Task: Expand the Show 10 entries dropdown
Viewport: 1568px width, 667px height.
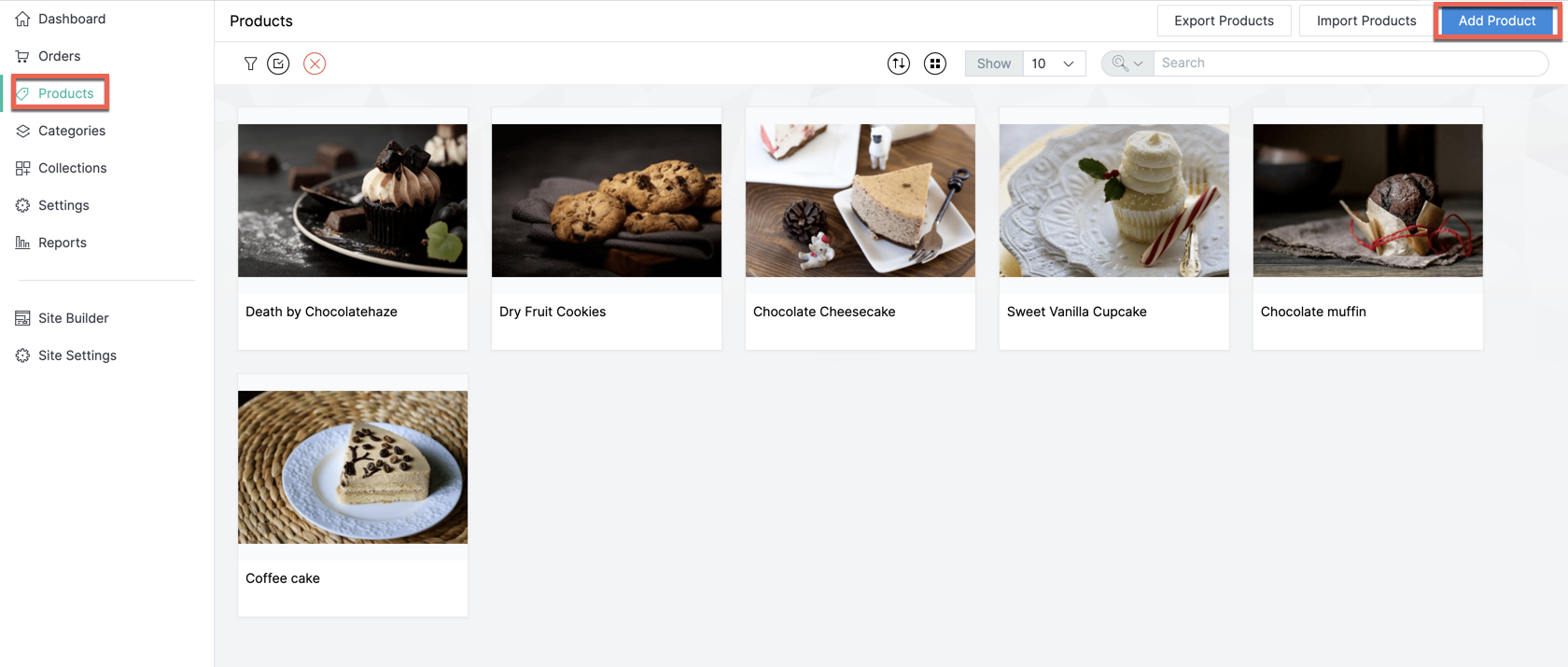Action: coord(1055,63)
